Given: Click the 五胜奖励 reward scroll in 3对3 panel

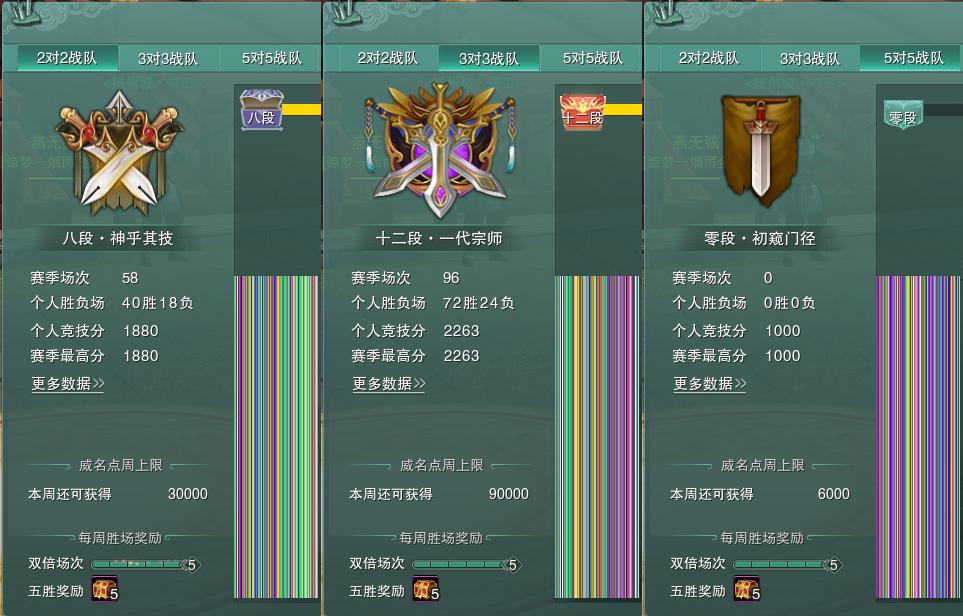Looking at the screenshot, I should point(426,589).
